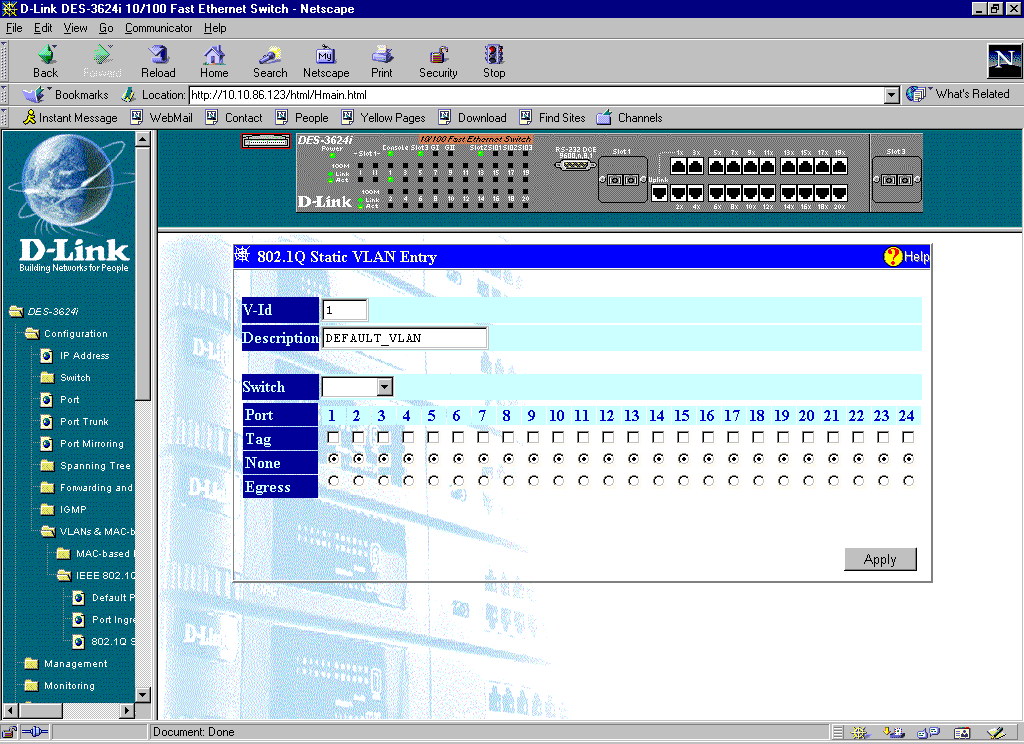Click the Description text field
This screenshot has height=744, width=1024.
(404, 338)
